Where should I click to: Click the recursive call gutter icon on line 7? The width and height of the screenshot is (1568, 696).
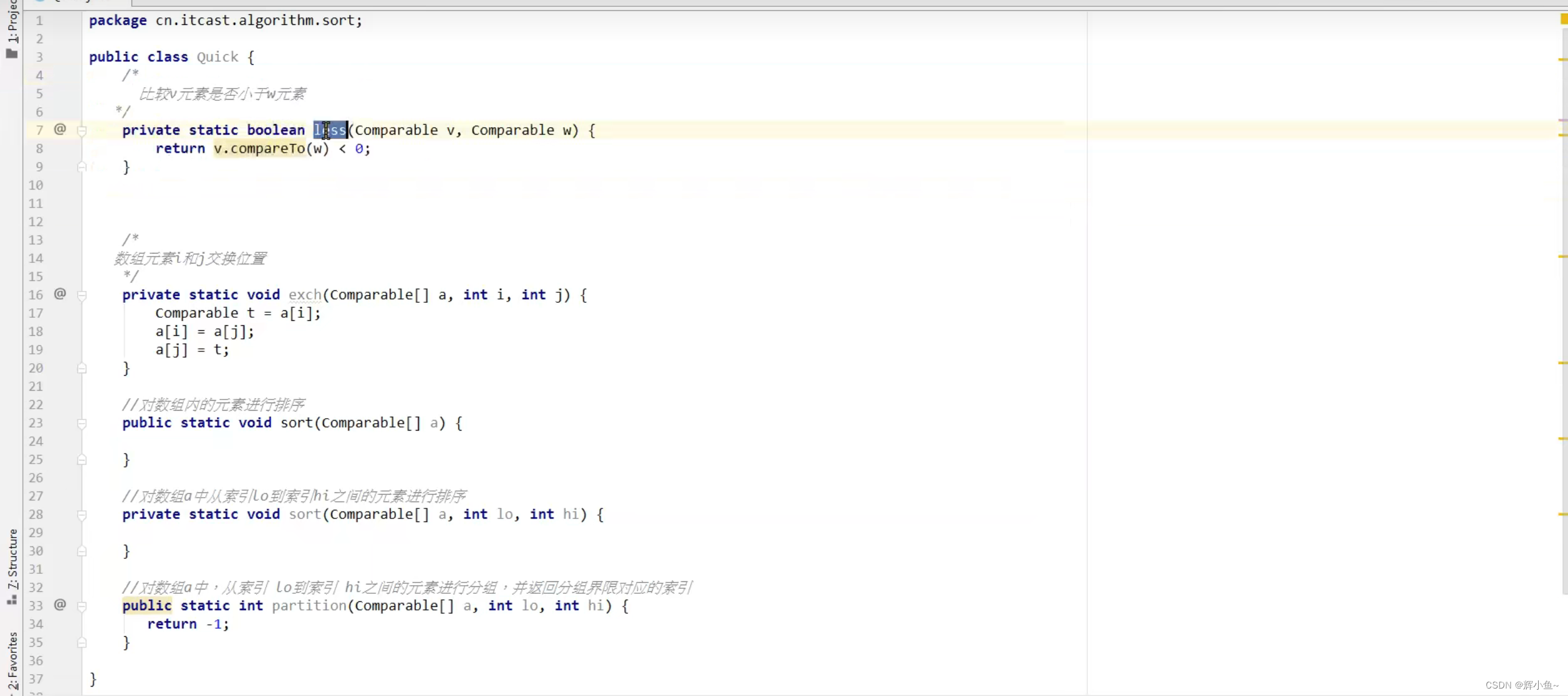click(60, 129)
